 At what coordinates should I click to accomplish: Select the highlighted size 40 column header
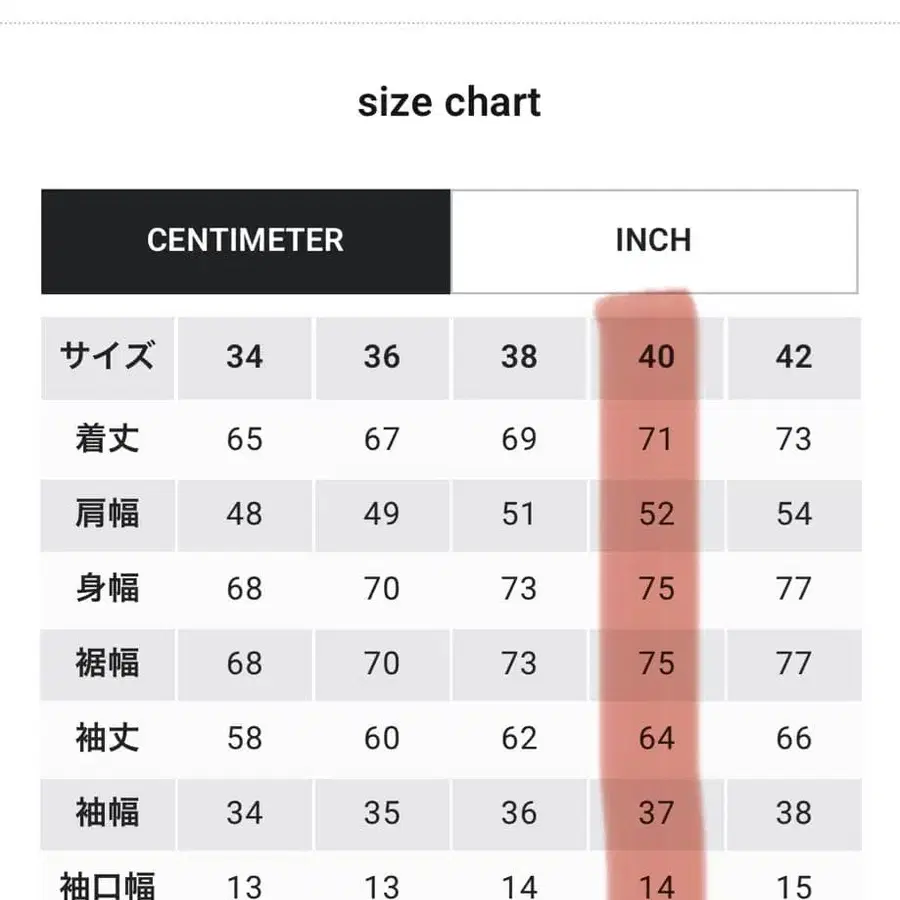click(656, 357)
